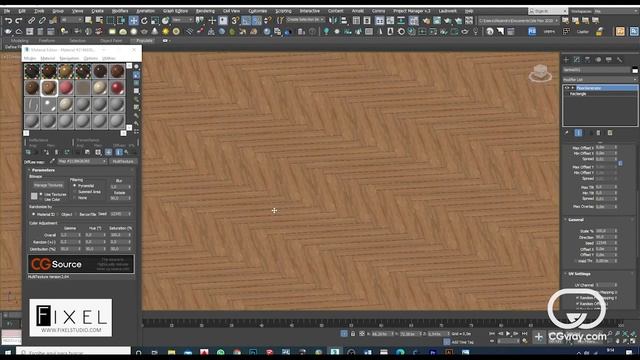
Task: Open the Modify tab in command panel
Action: (577, 60)
